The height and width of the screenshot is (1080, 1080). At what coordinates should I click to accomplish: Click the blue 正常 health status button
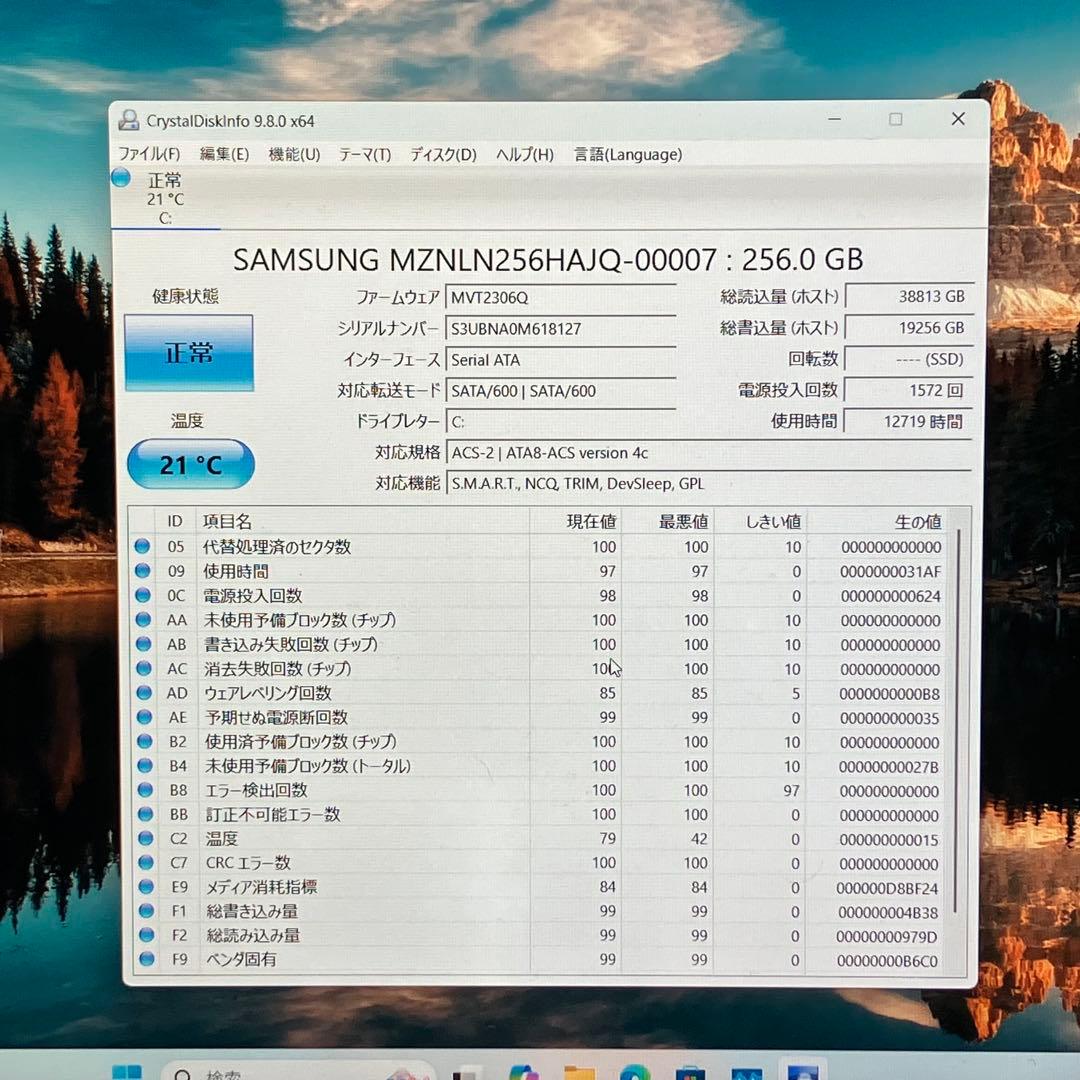190,352
